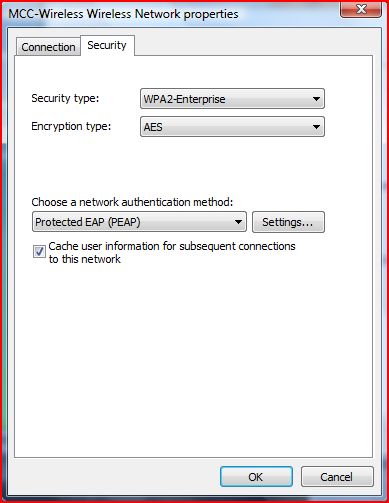Dismiss the dialog with Cancel
This screenshot has width=389, height=503.
click(337, 477)
